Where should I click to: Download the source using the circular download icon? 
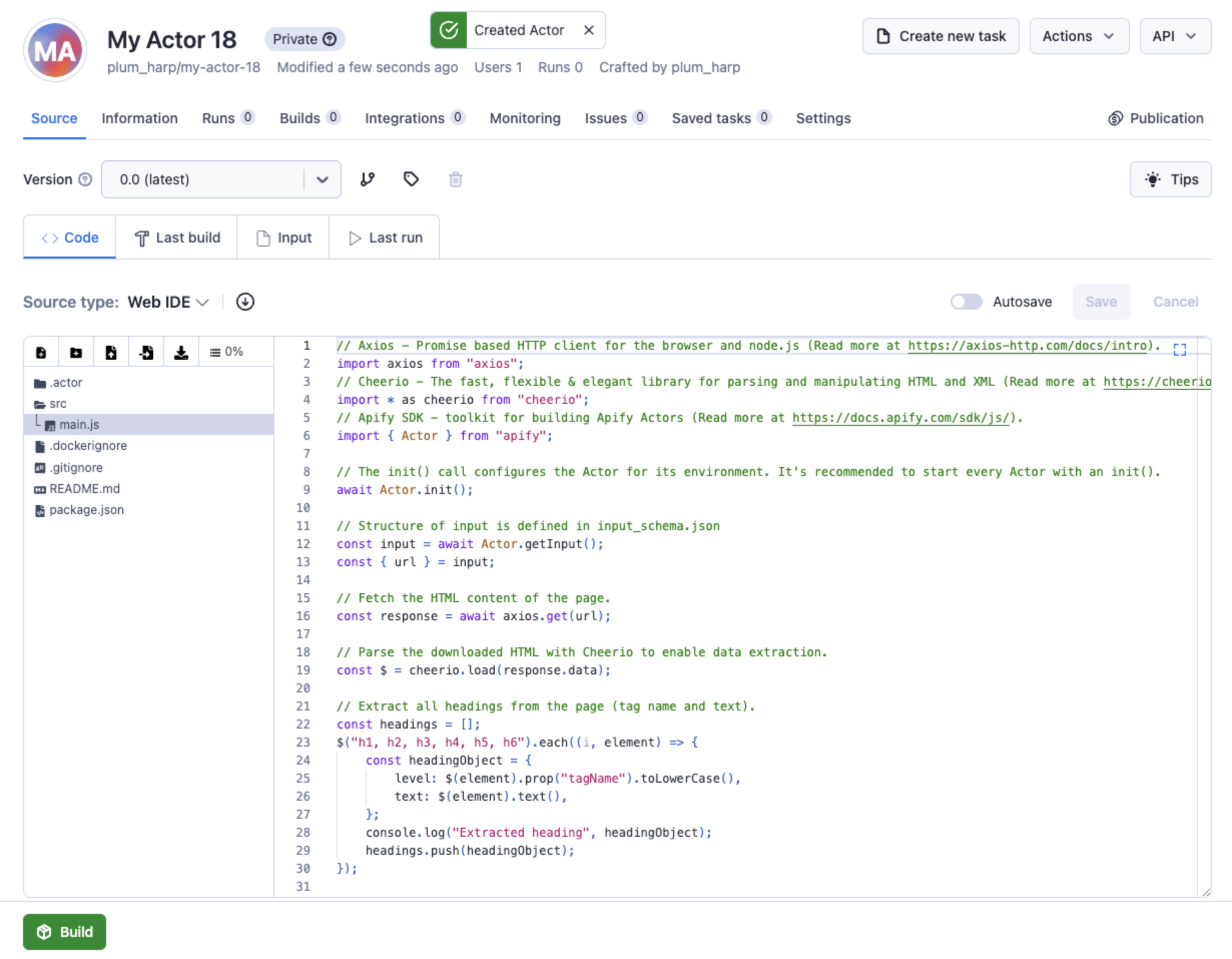[x=245, y=302]
